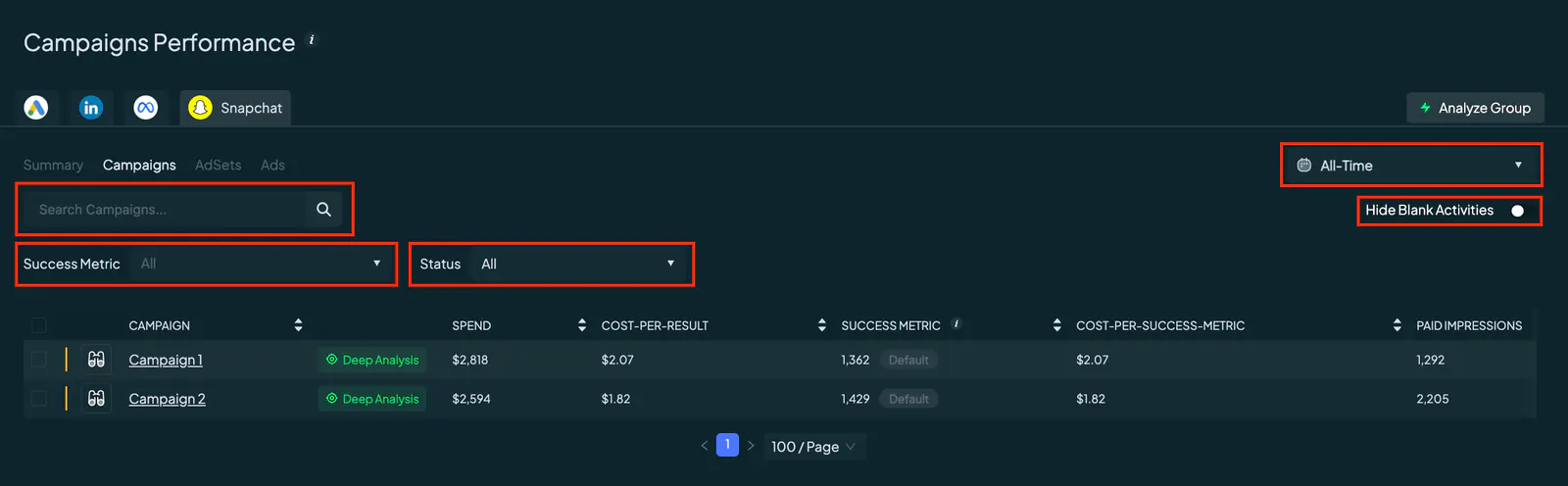Switch to the Summary tab
Image resolution: width=1568 pixels, height=486 pixels.
[53, 165]
